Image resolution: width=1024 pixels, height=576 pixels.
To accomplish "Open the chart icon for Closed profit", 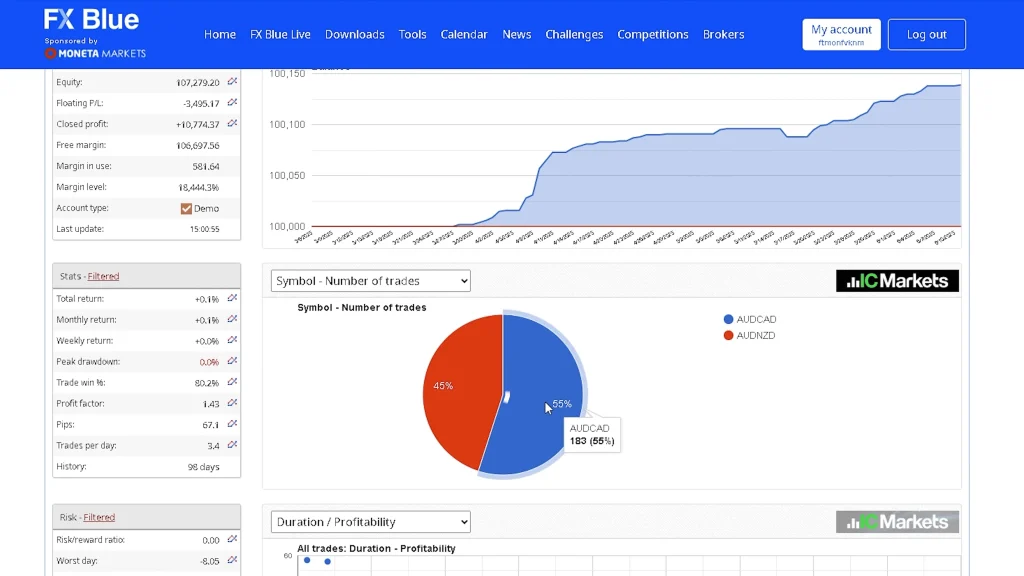I will [232, 124].
